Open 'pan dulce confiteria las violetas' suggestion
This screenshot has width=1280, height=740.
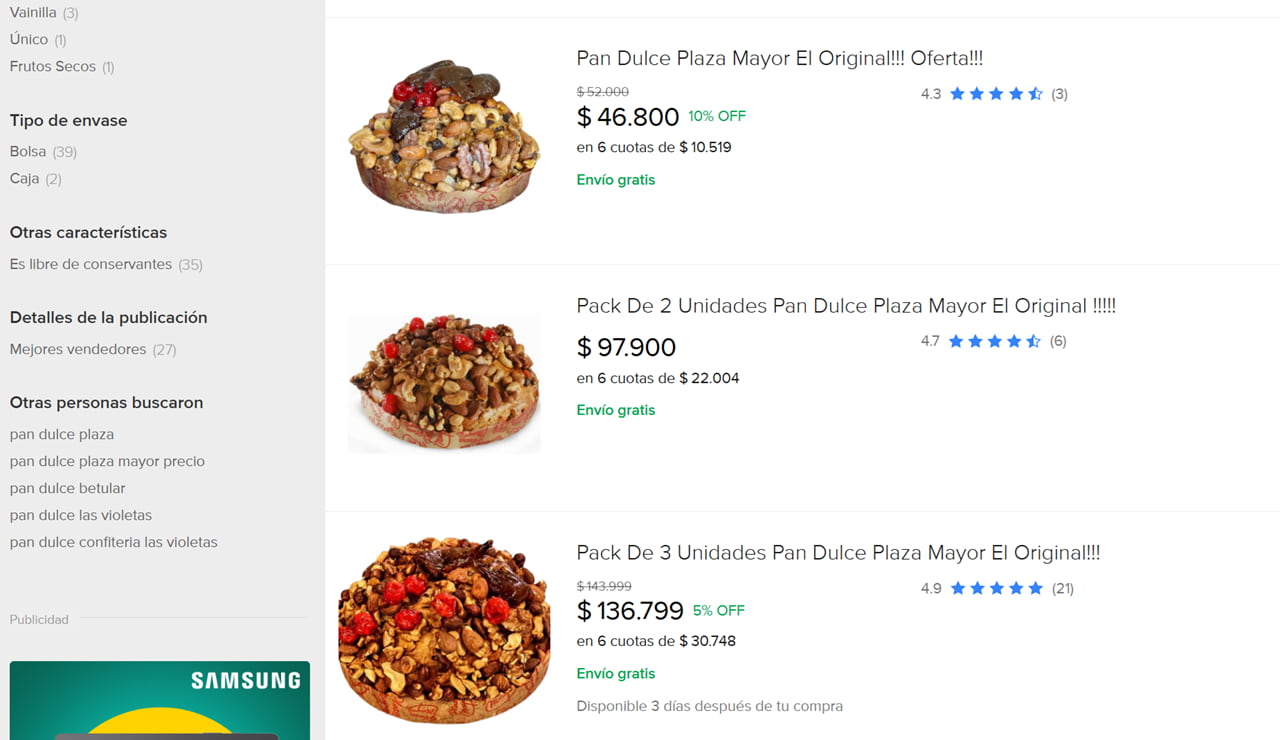pyautogui.click(x=114, y=542)
